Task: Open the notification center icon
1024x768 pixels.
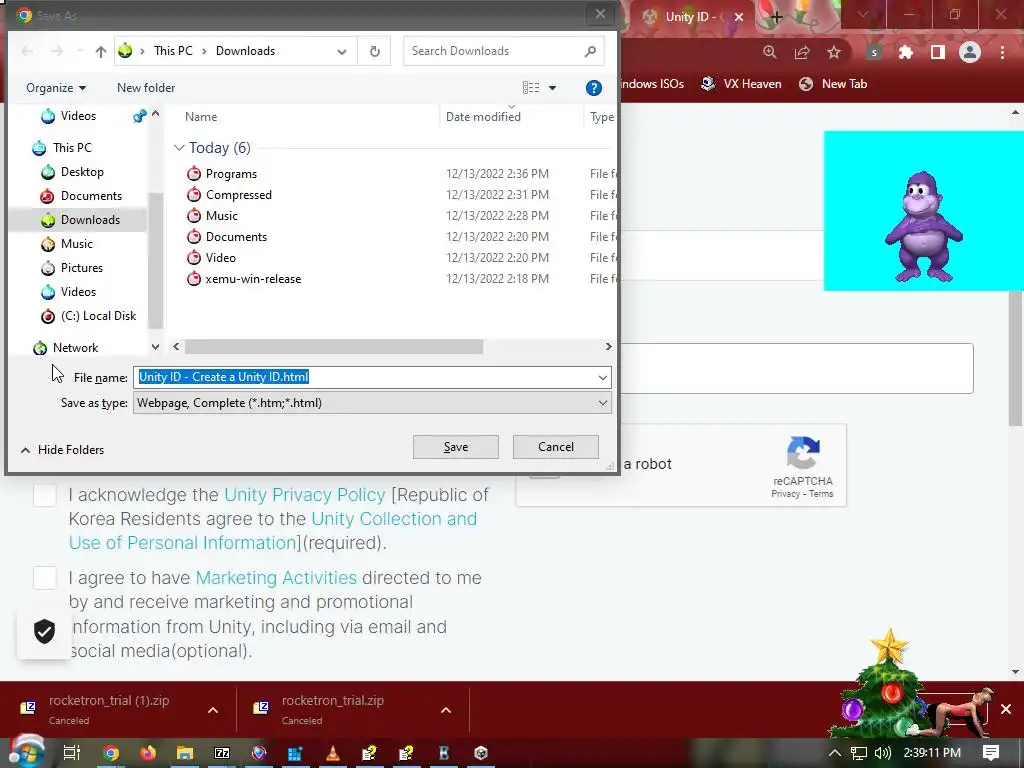Action: click(991, 753)
